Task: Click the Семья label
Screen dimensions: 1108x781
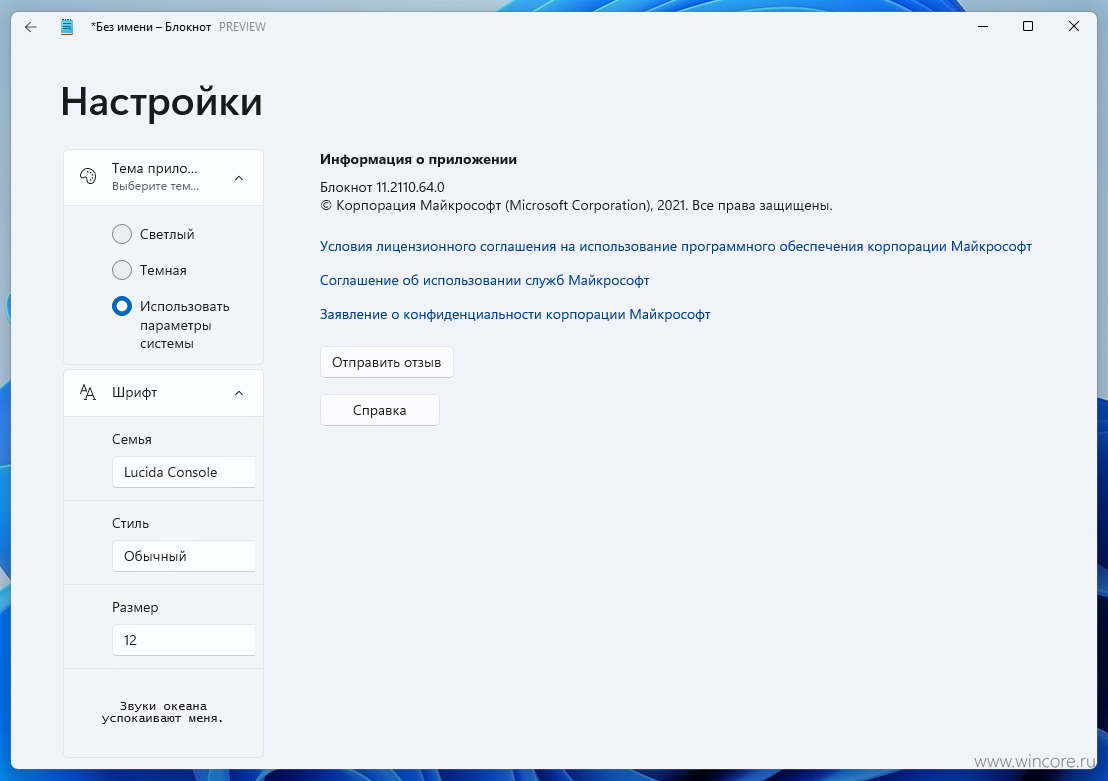Action: (131, 440)
